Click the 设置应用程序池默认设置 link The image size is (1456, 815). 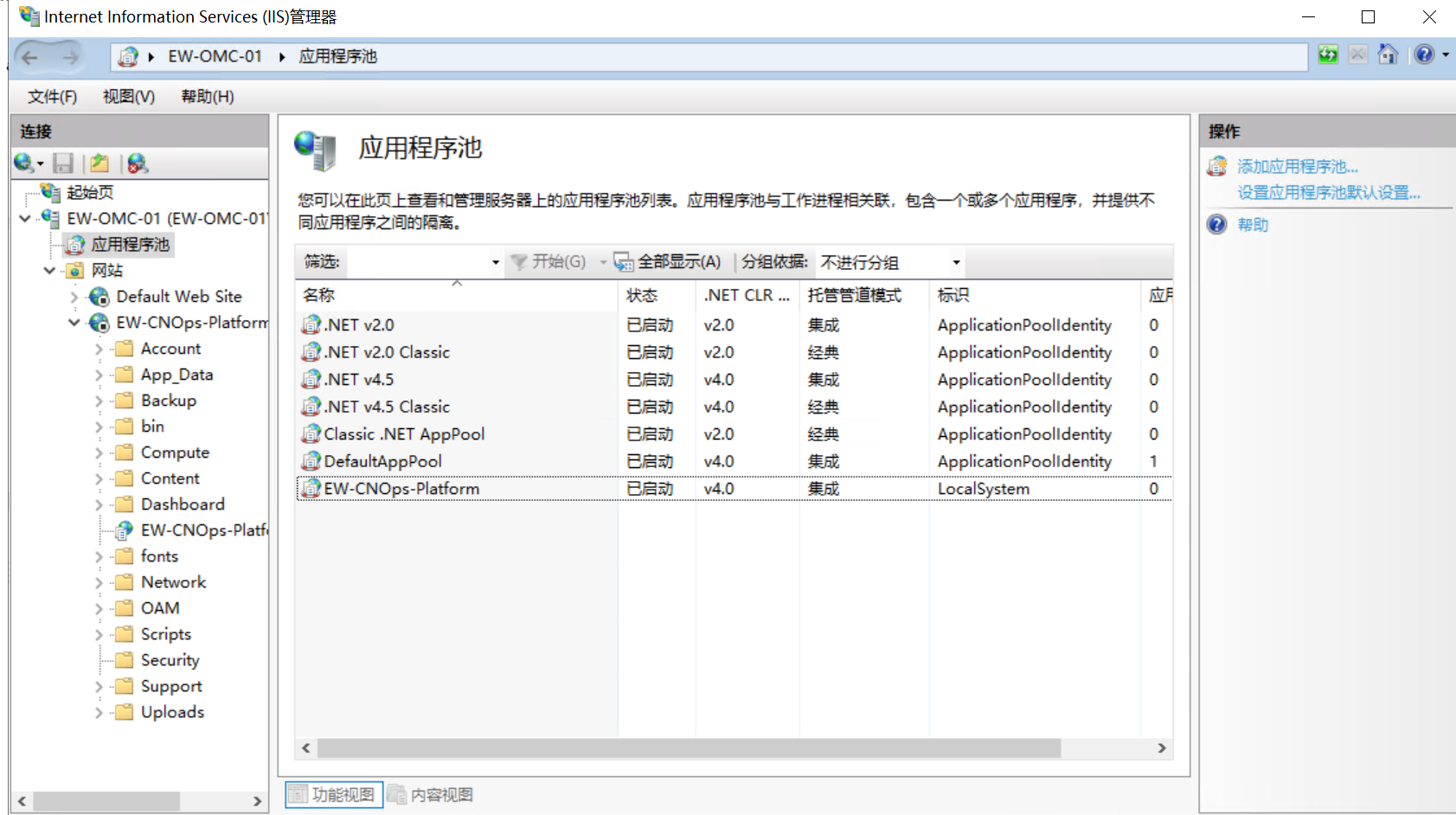[1328, 192]
